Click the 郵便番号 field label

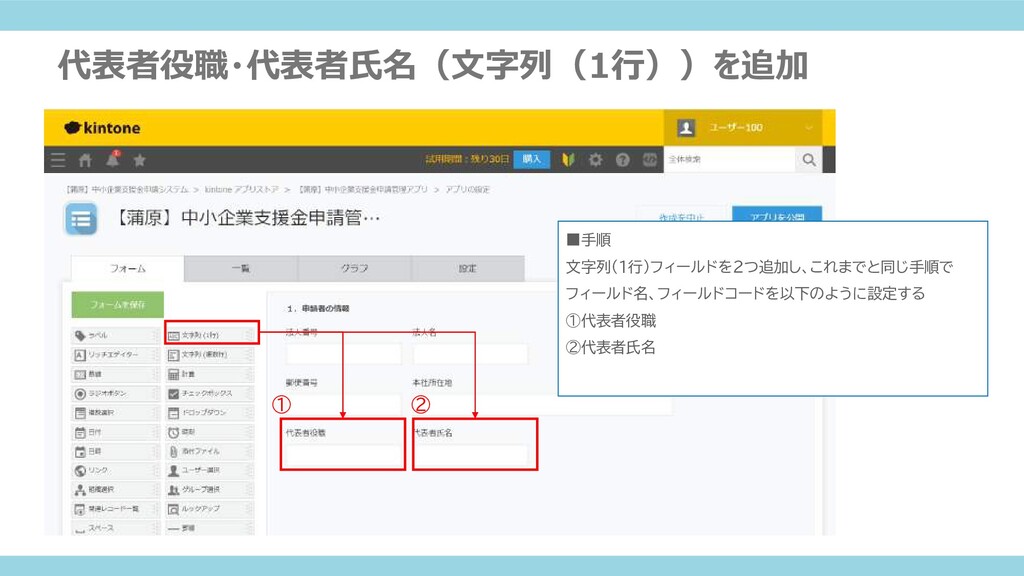[x=302, y=383]
